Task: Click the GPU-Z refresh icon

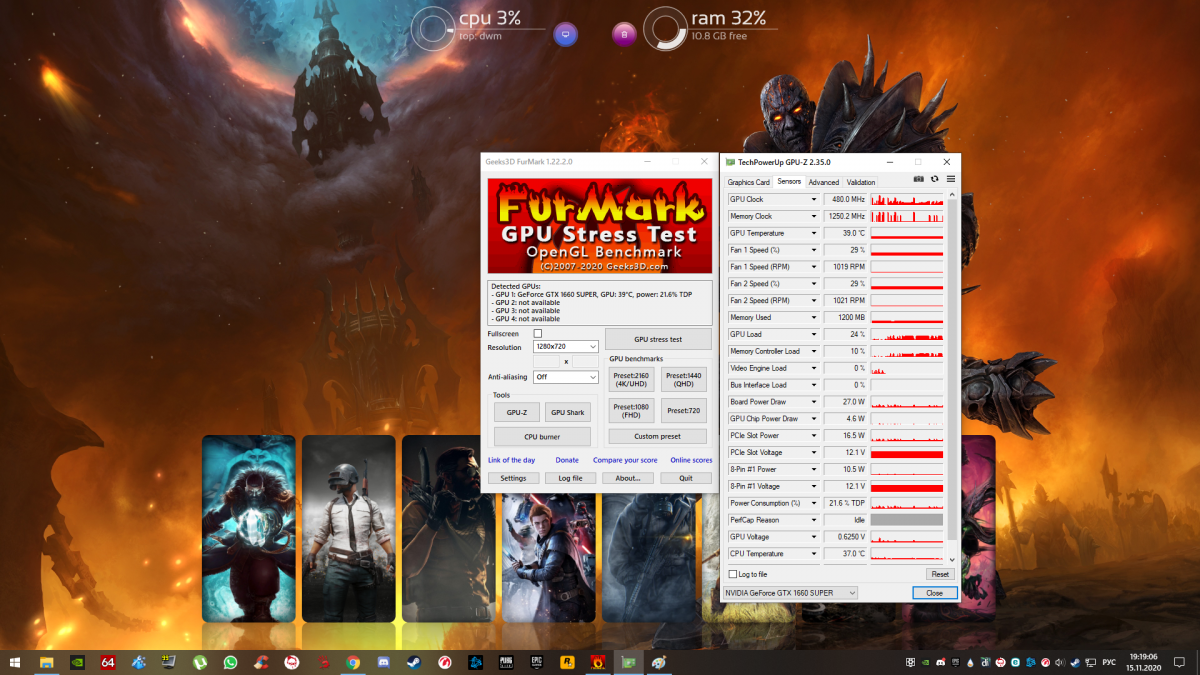Action: [x=934, y=179]
